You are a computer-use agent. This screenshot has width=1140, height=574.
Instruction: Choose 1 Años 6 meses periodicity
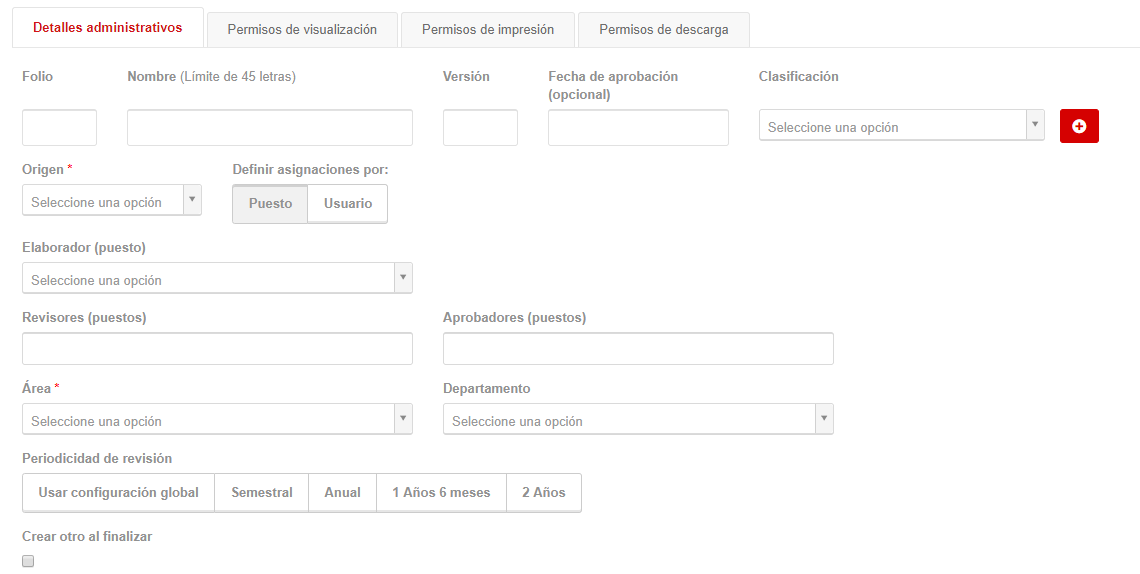pyautogui.click(x=441, y=493)
